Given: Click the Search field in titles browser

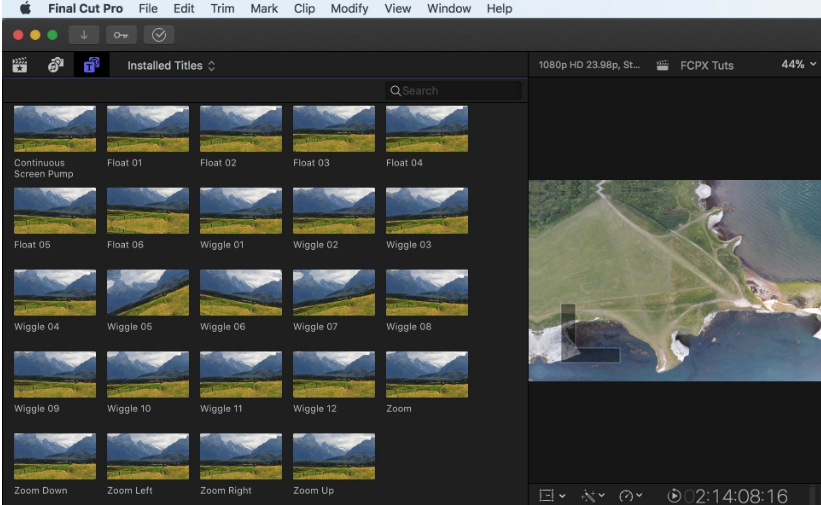Looking at the screenshot, I should pos(455,91).
